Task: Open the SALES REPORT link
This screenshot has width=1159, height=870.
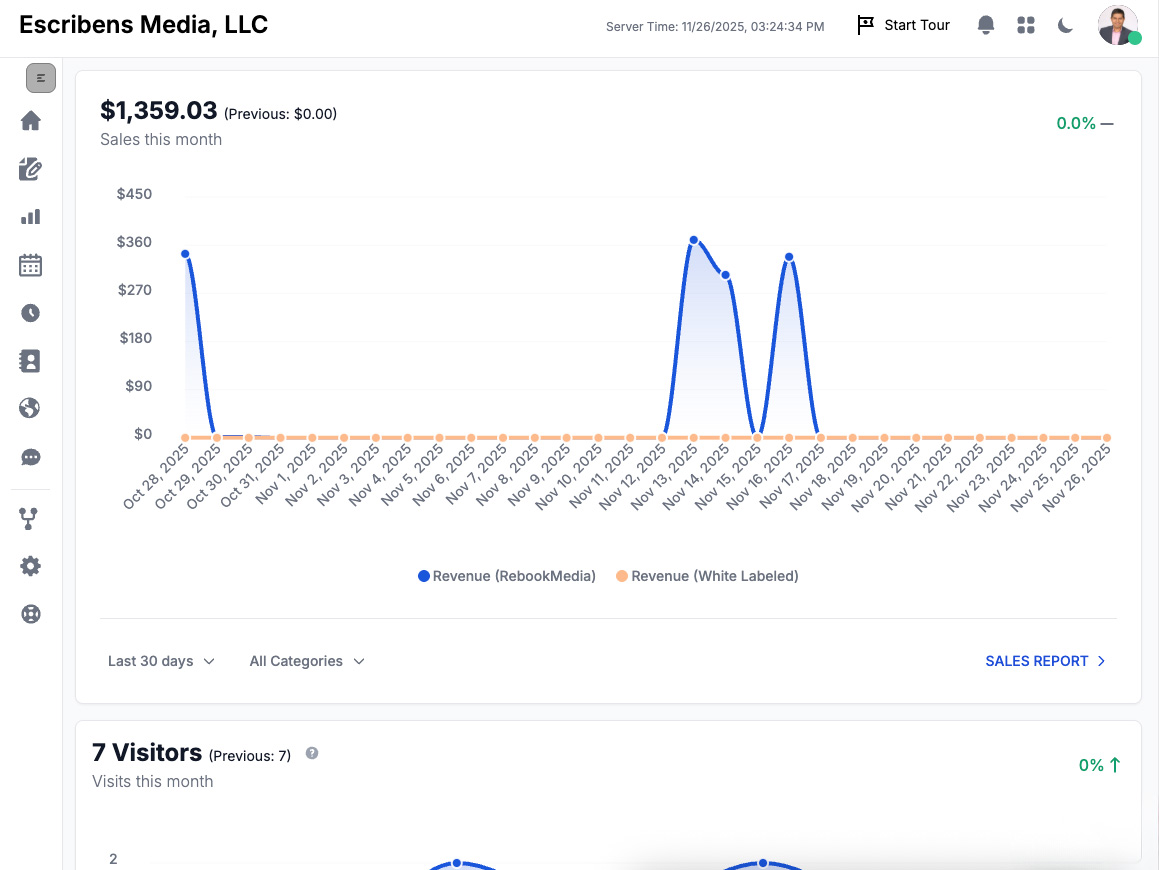Action: pos(1045,661)
